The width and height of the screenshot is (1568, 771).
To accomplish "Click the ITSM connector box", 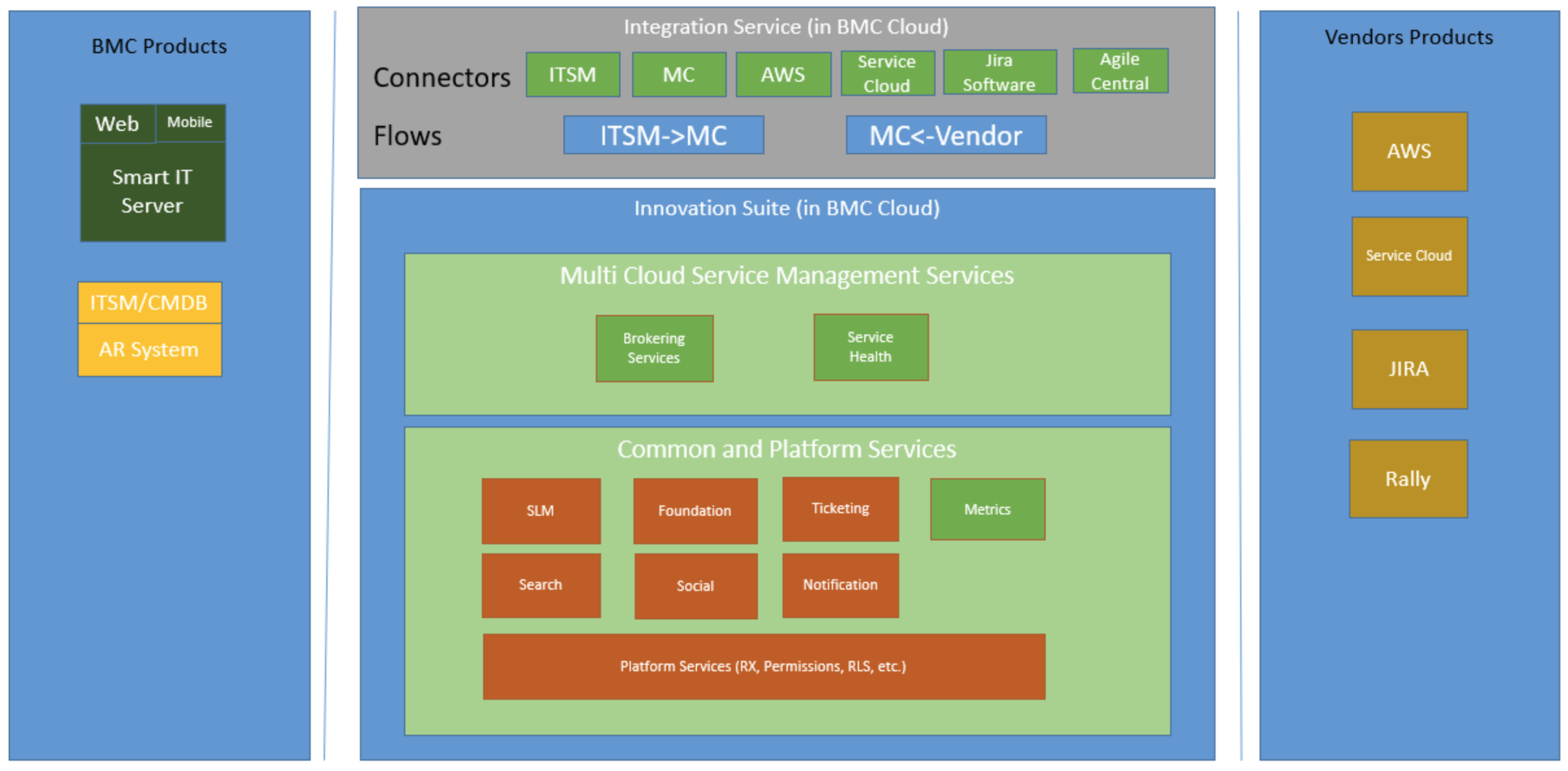I will click(x=573, y=75).
